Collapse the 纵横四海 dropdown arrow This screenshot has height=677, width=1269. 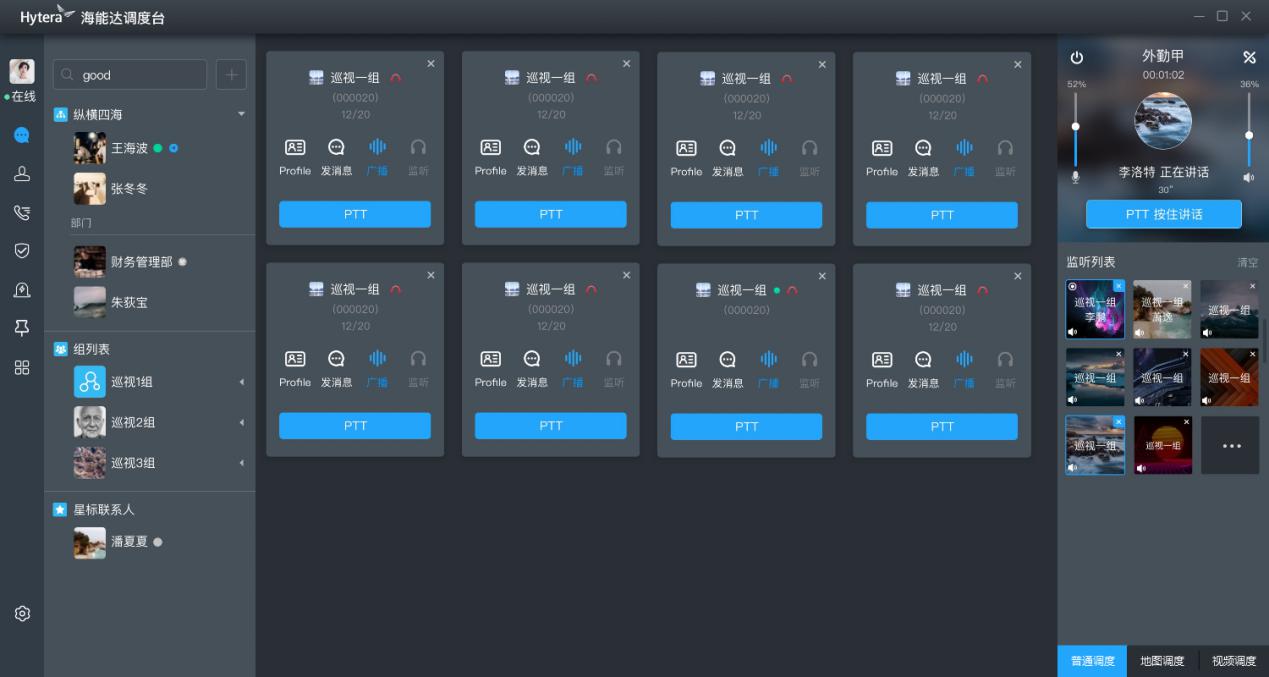click(241, 114)
